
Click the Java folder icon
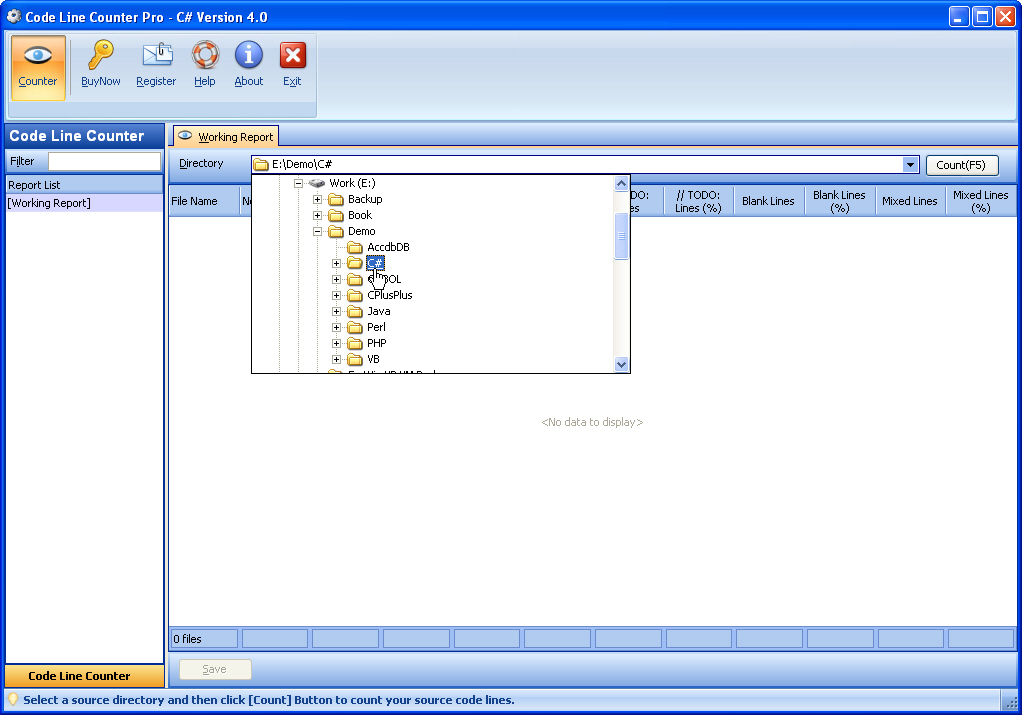[x=355, y=312]
